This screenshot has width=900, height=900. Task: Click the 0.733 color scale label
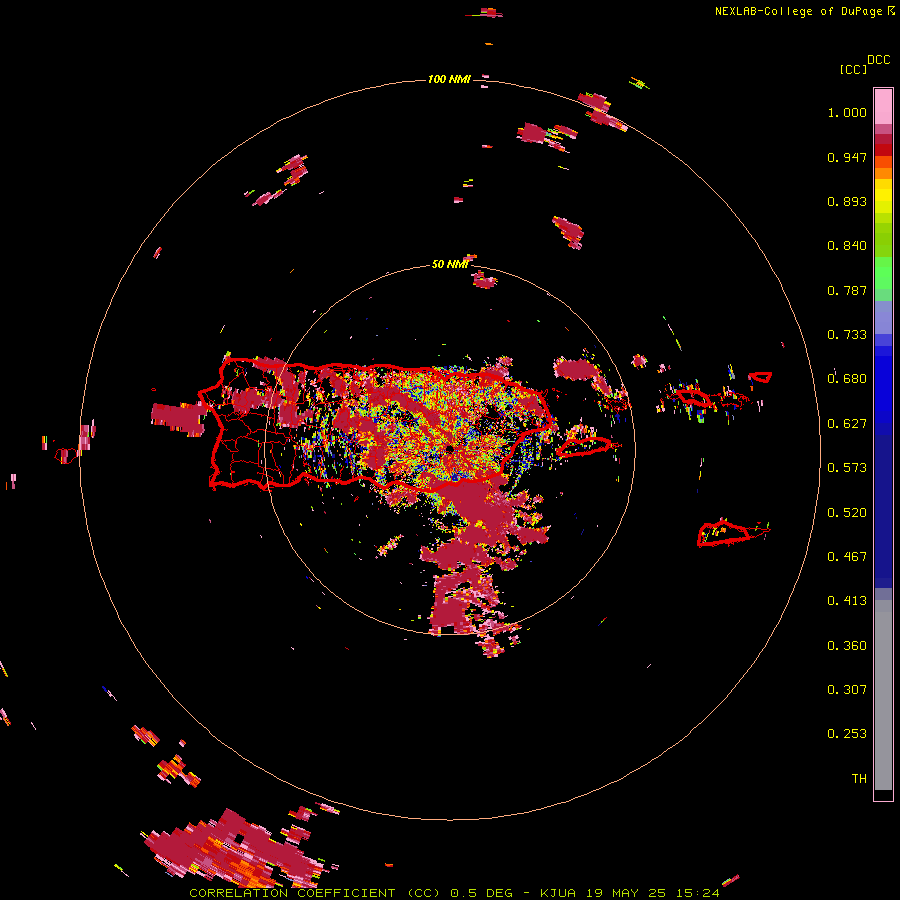point(847,335)
